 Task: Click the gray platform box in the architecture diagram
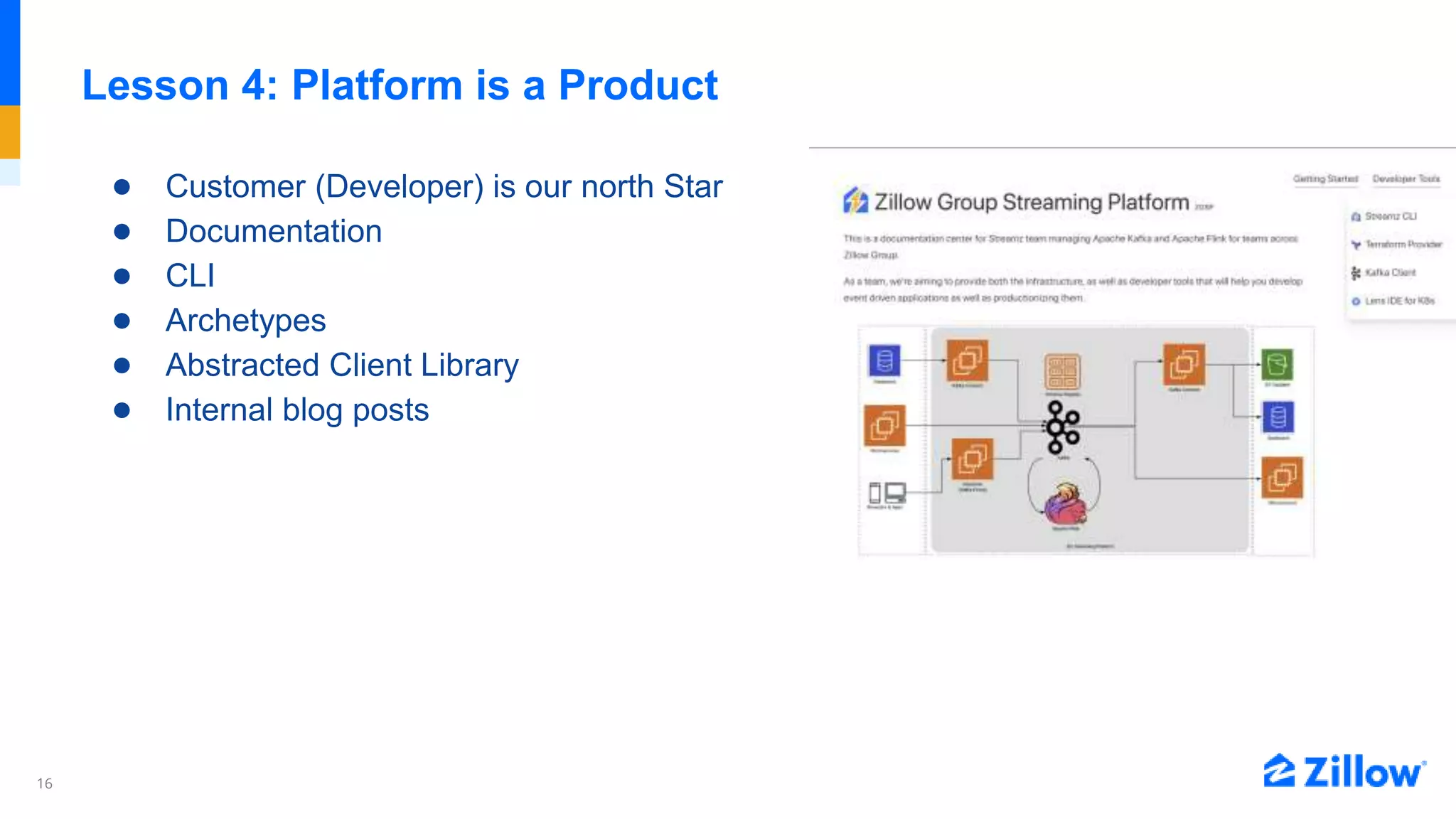pyautogui.click(x=1090, y=440)
